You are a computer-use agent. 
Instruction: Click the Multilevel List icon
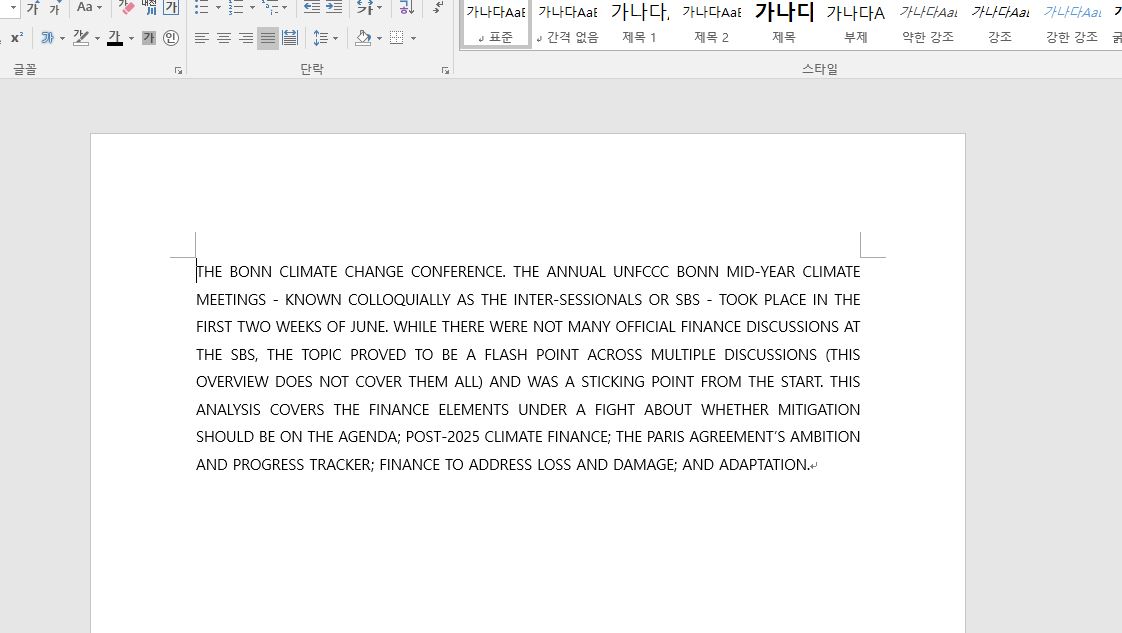coord(270,8)
